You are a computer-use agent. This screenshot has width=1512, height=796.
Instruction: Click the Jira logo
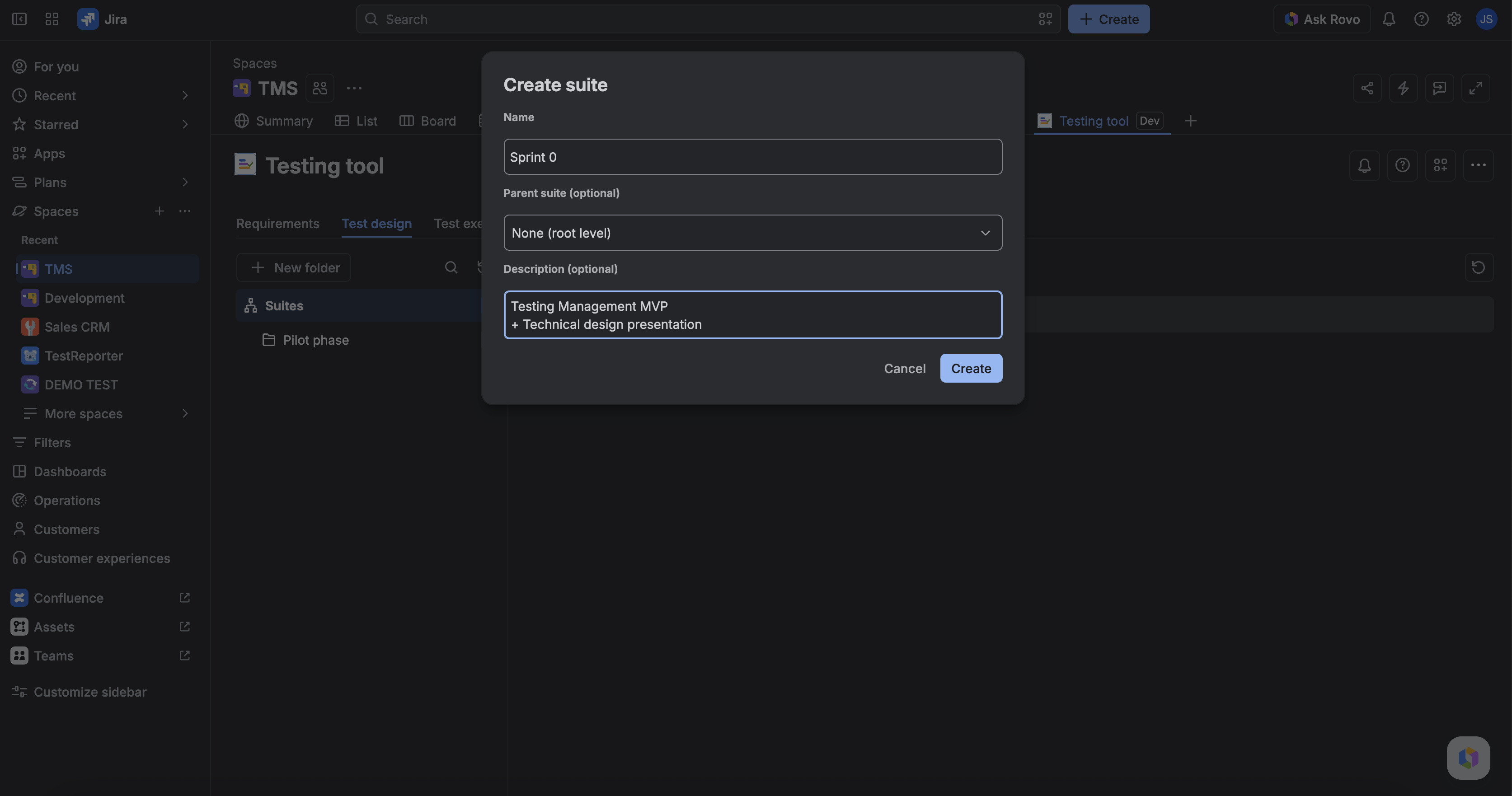(x=102, y=19)
